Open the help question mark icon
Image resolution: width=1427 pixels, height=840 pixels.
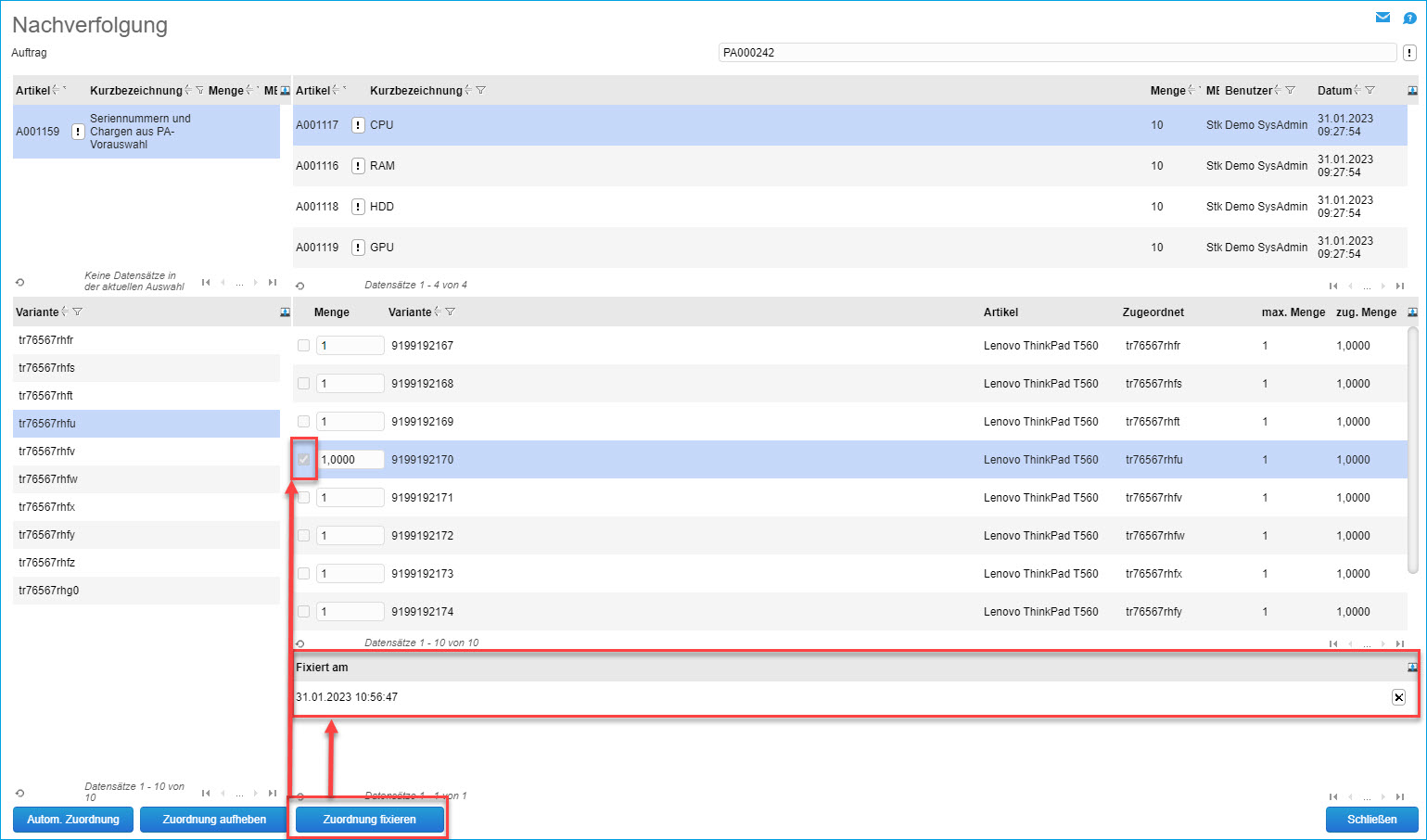tap(1409, 18)
